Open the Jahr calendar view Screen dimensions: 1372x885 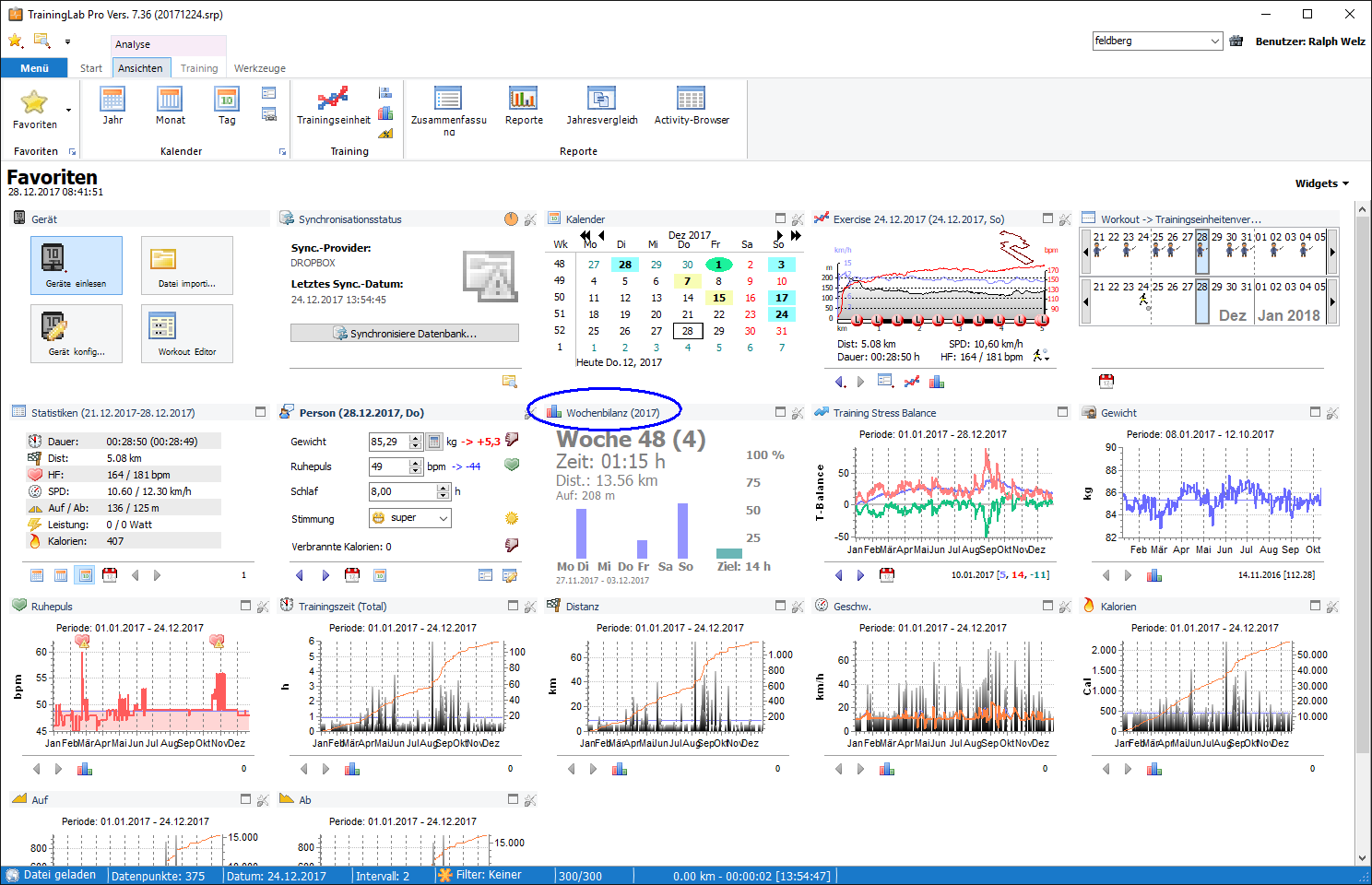(112, 106)
